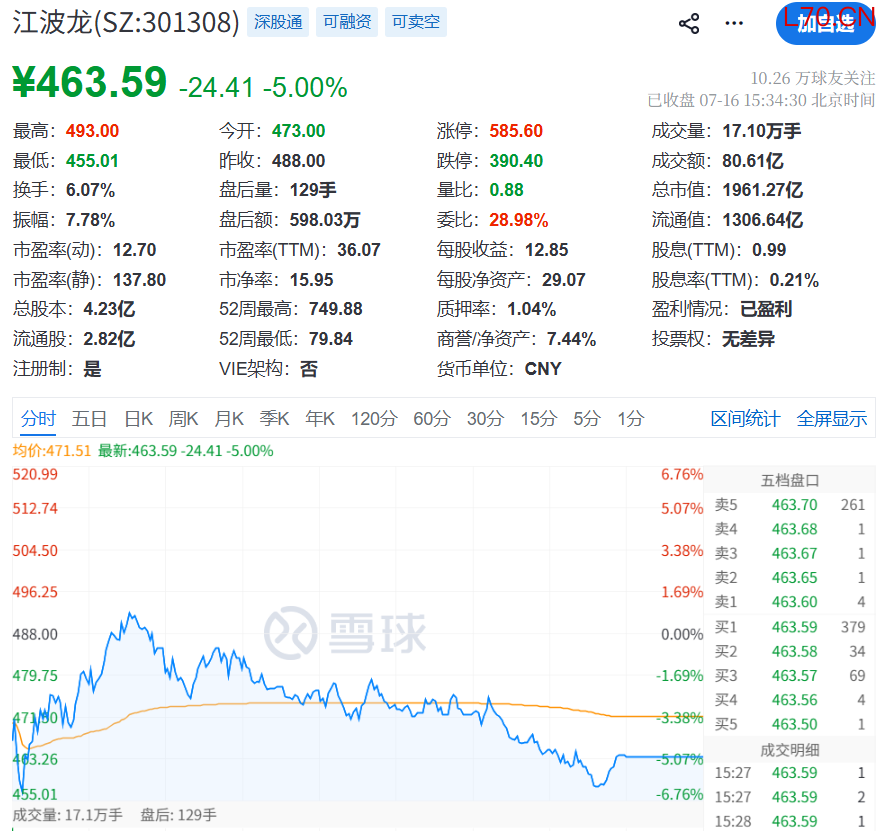Viewport: 879px width, 831px height.
Task: Click the 卖1 order row at 463.60
Action: pos(790,602)
